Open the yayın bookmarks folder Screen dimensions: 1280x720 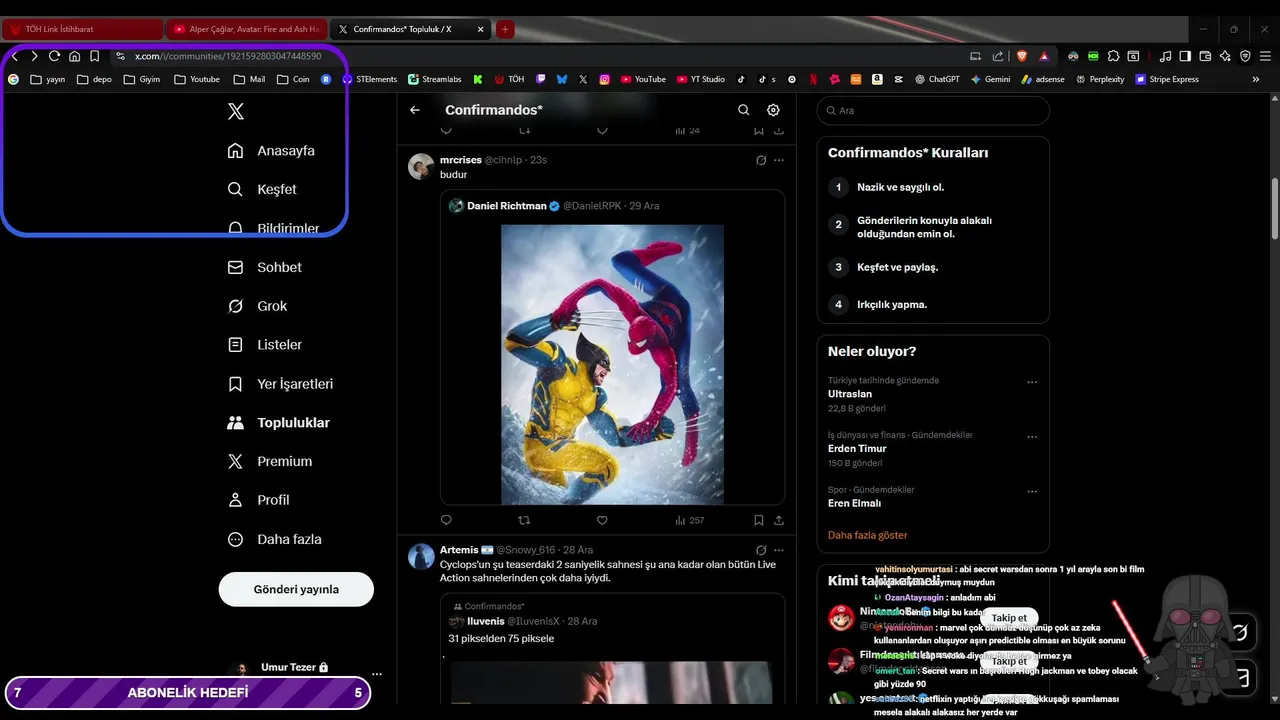click(x=48, y=79)
